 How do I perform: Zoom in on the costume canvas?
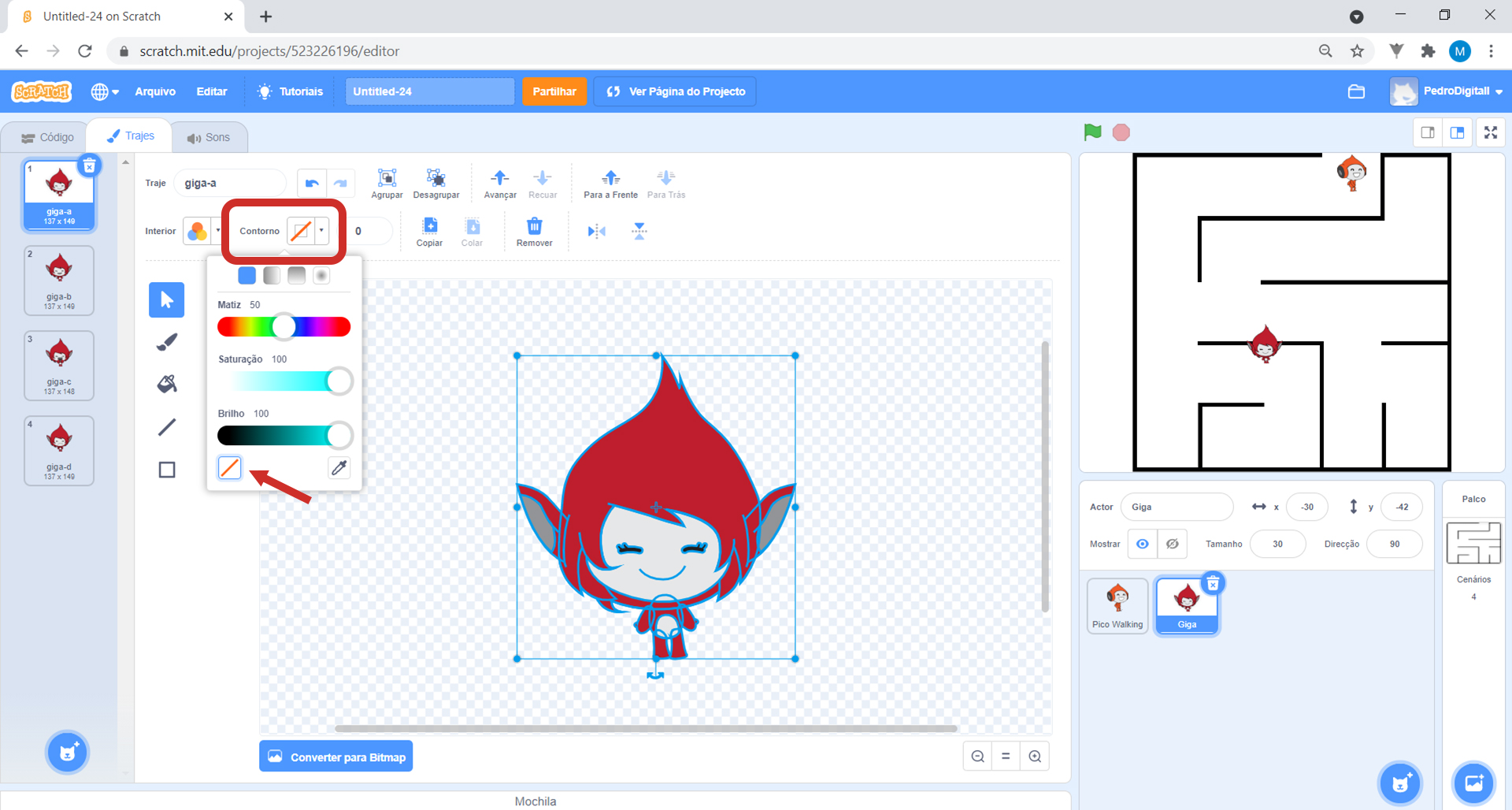click(1035, 756)
